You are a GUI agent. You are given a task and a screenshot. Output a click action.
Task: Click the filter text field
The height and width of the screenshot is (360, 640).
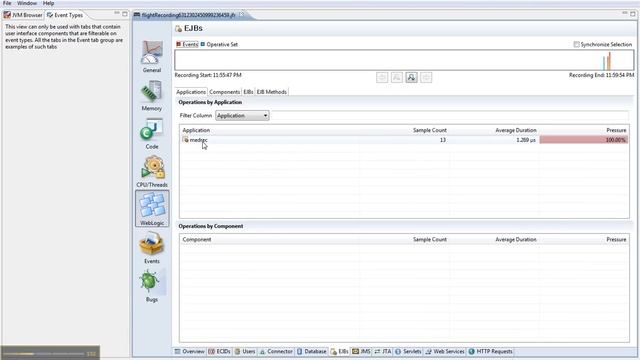(450, 116)
